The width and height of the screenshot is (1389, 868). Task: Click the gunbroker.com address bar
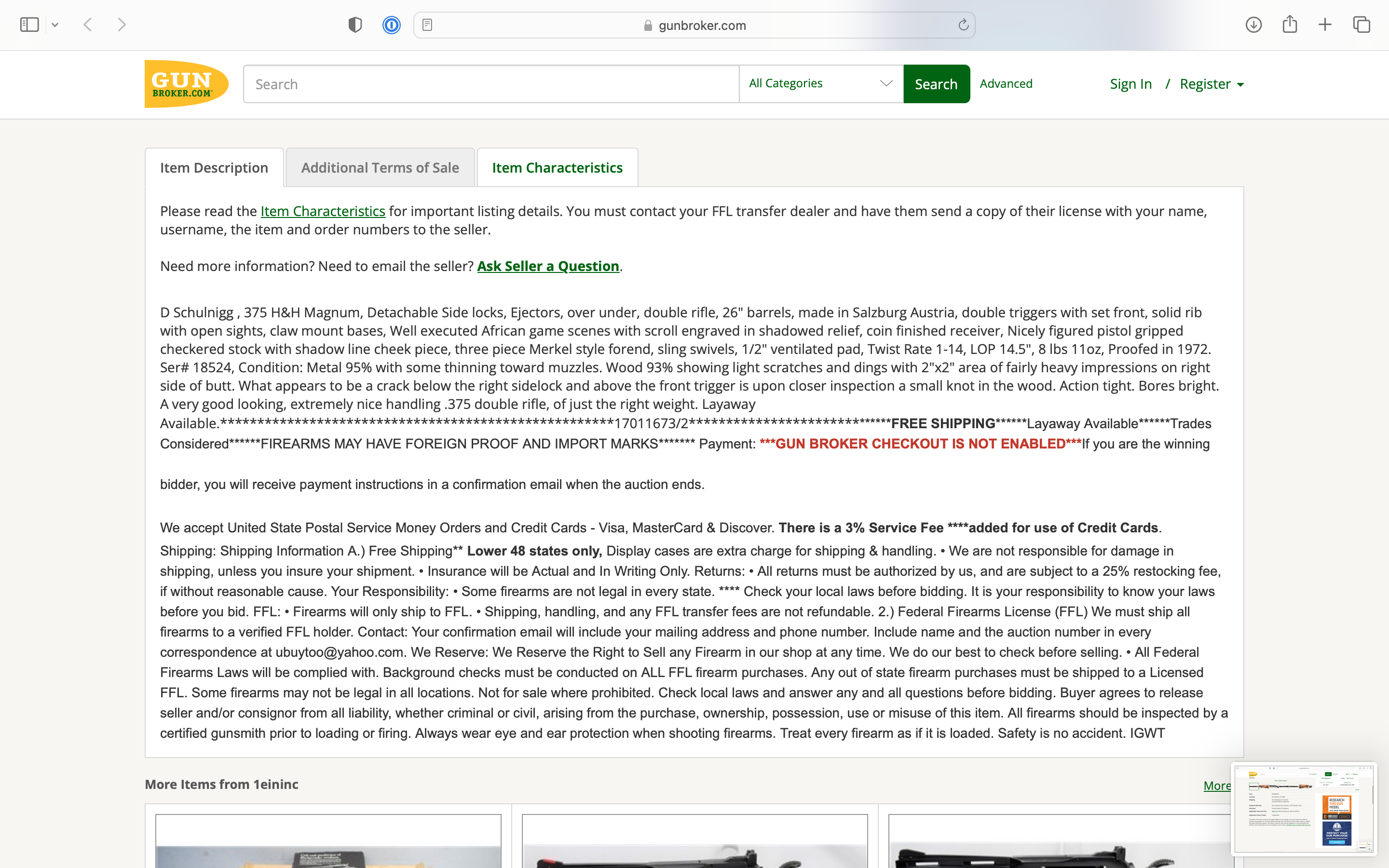(694, 25)
